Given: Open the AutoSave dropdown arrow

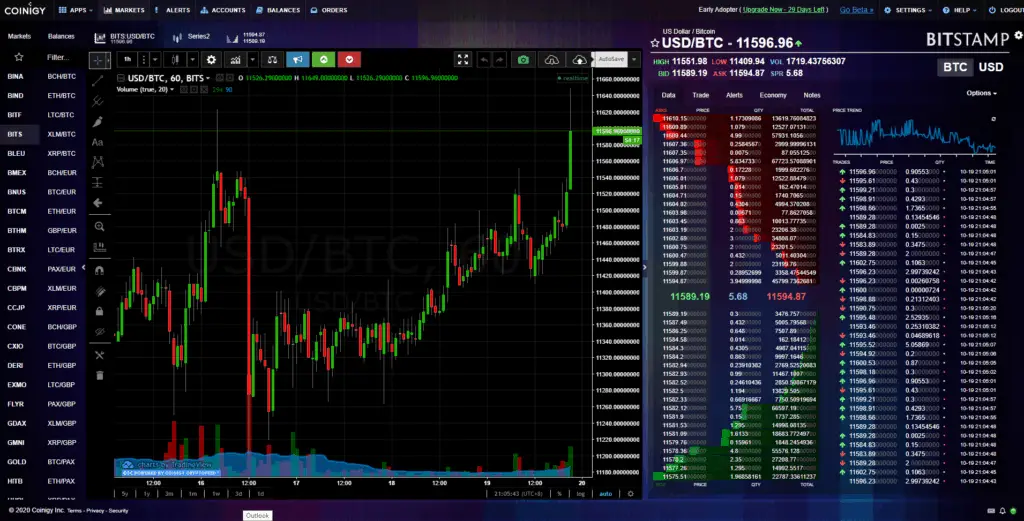Looking at the screenshot, I should coord(633,59).
